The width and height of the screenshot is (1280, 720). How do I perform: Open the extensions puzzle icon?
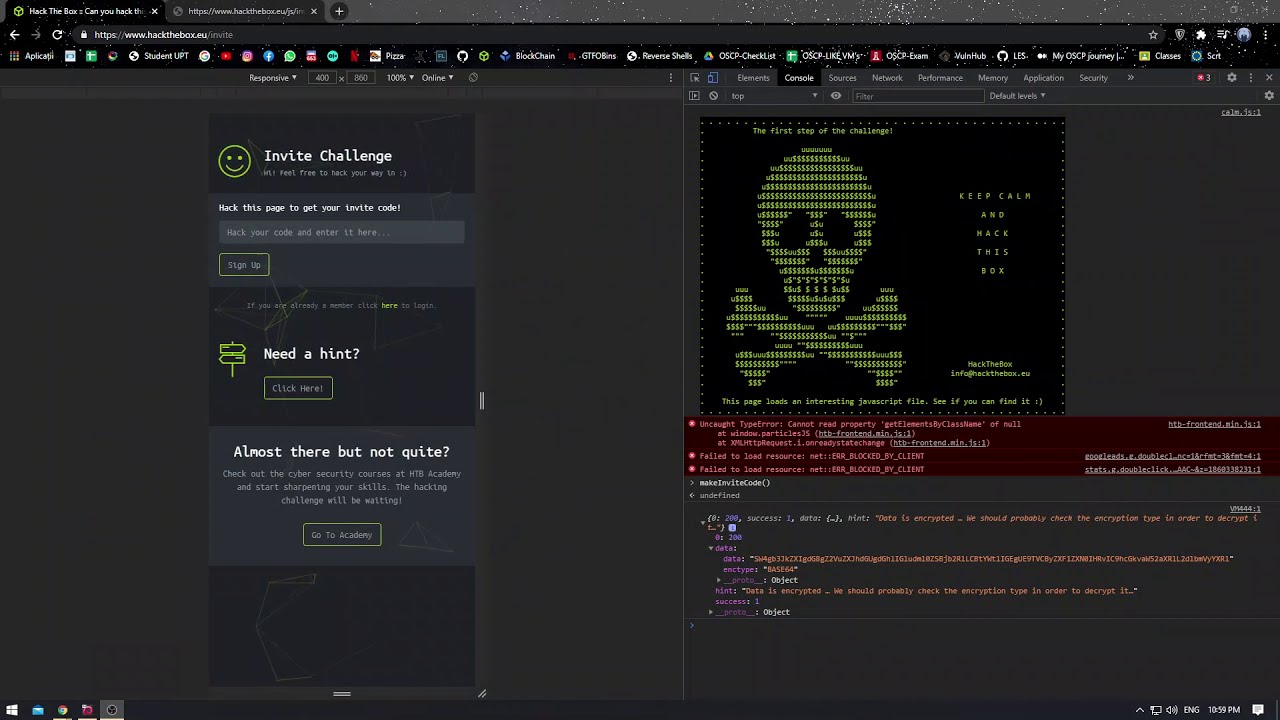click(x=1201, y=34)
